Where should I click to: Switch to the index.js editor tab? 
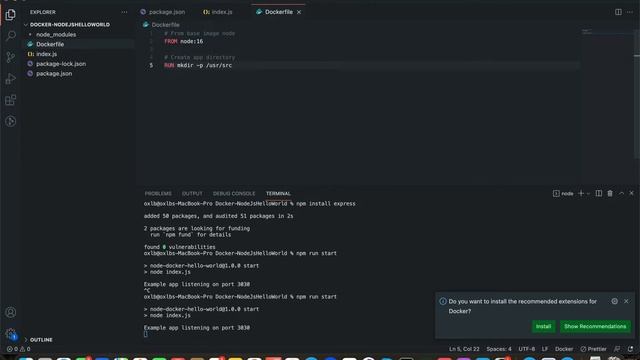pos(218,12)
